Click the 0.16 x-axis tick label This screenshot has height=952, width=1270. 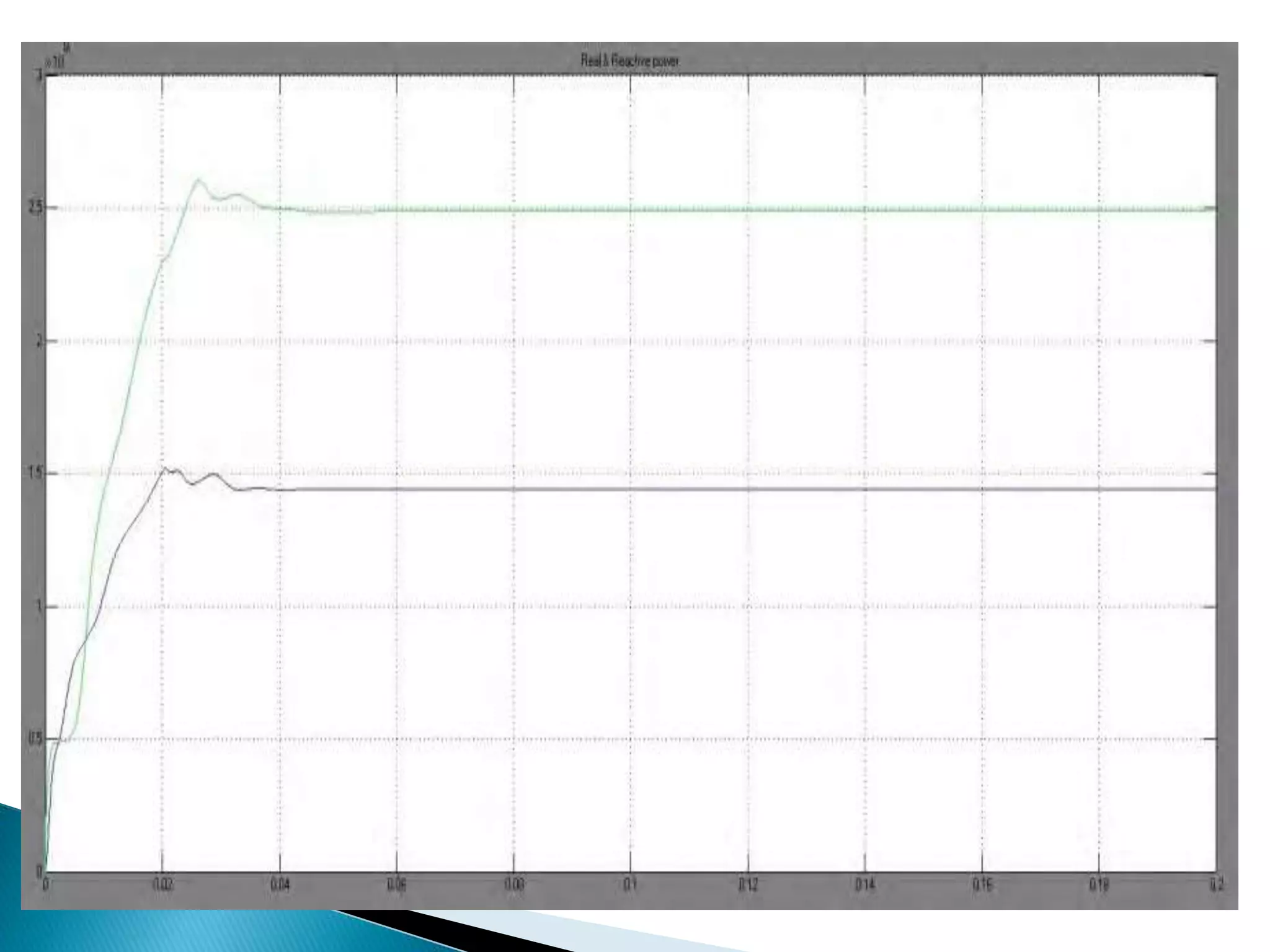tap(982, 884)
